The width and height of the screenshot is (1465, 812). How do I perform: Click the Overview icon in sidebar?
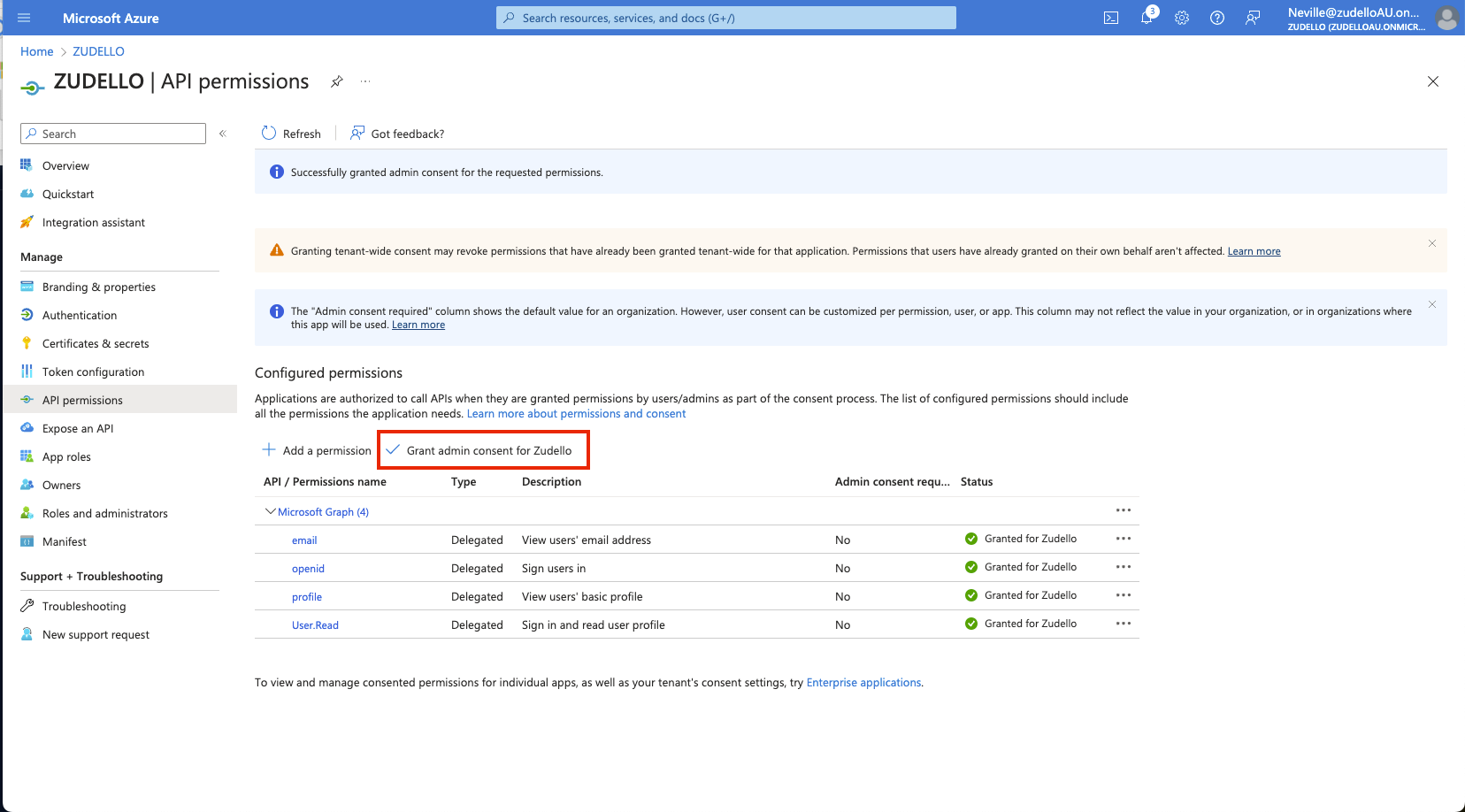tap(27, 165)
